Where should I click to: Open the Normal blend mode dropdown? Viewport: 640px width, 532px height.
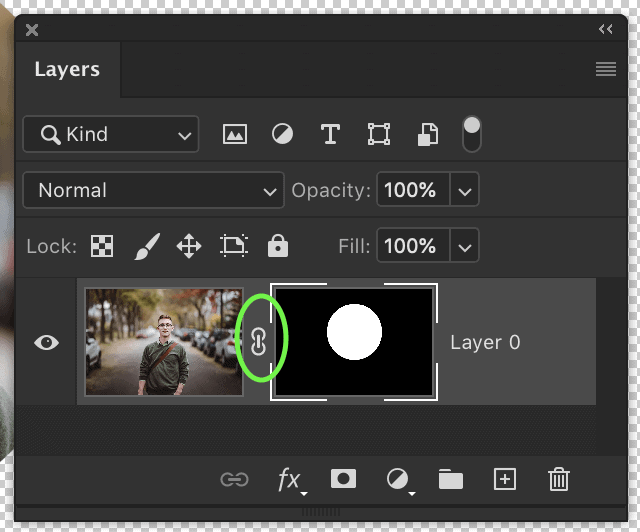[153, 190]
